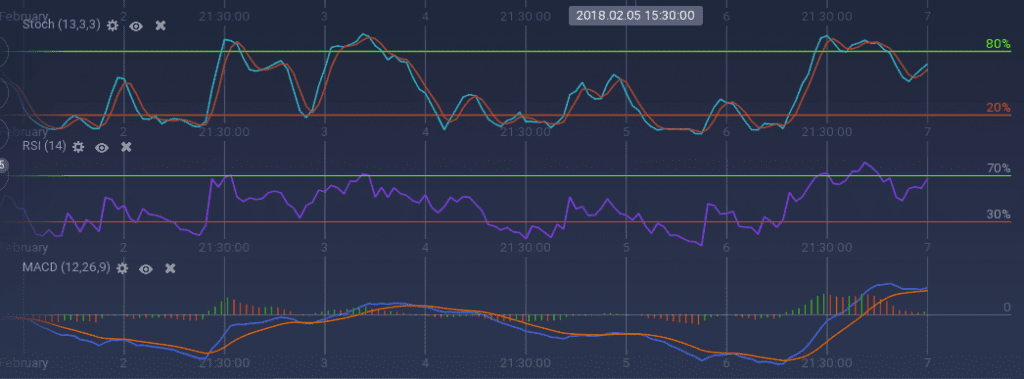Select the Stoch (13,3,3) label
Screen dimensions: 1024x379
61,25
